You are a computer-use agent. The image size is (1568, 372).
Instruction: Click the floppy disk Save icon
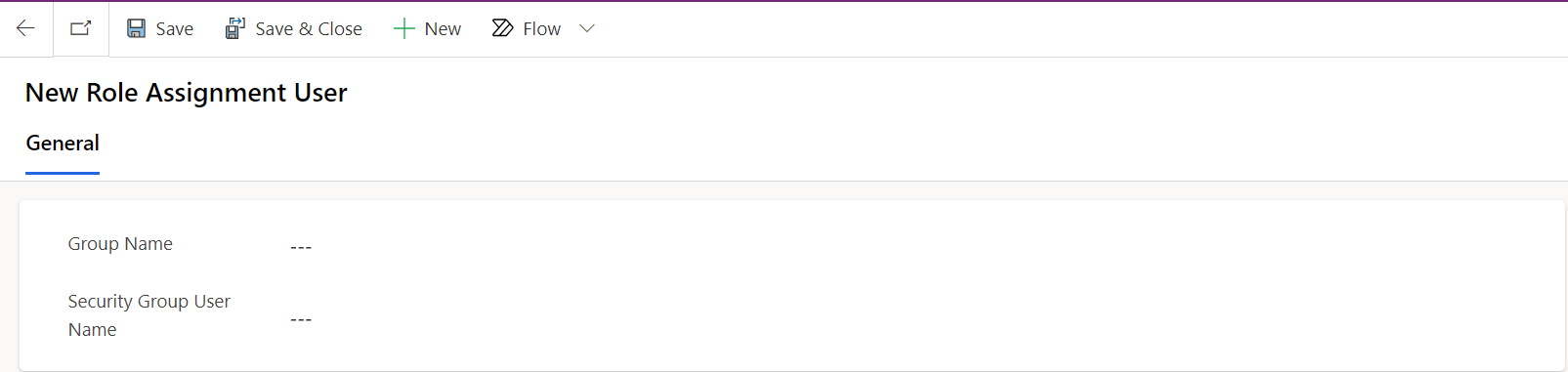(x=137, y=28)
